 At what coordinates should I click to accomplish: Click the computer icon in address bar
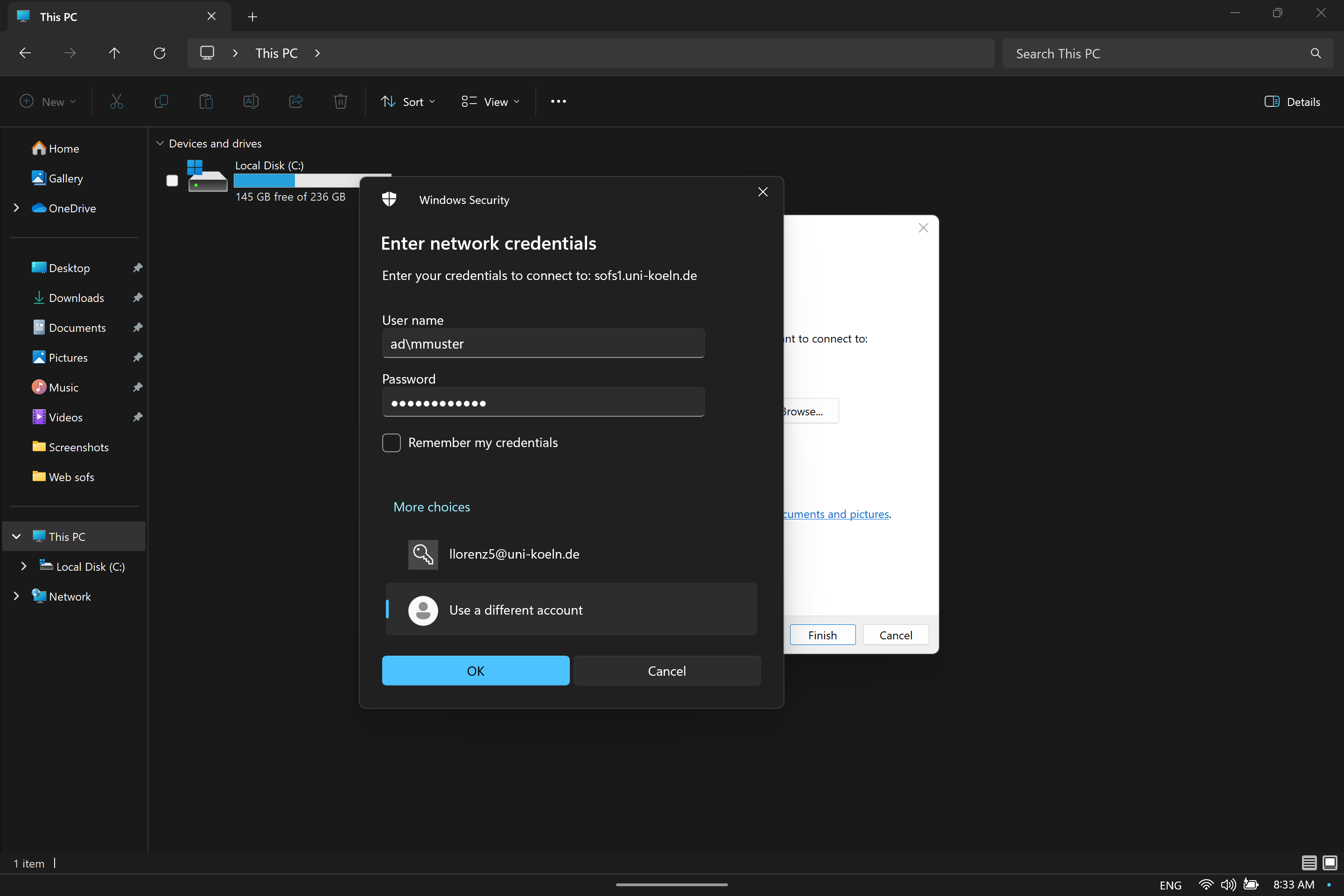tap(207, 53)
